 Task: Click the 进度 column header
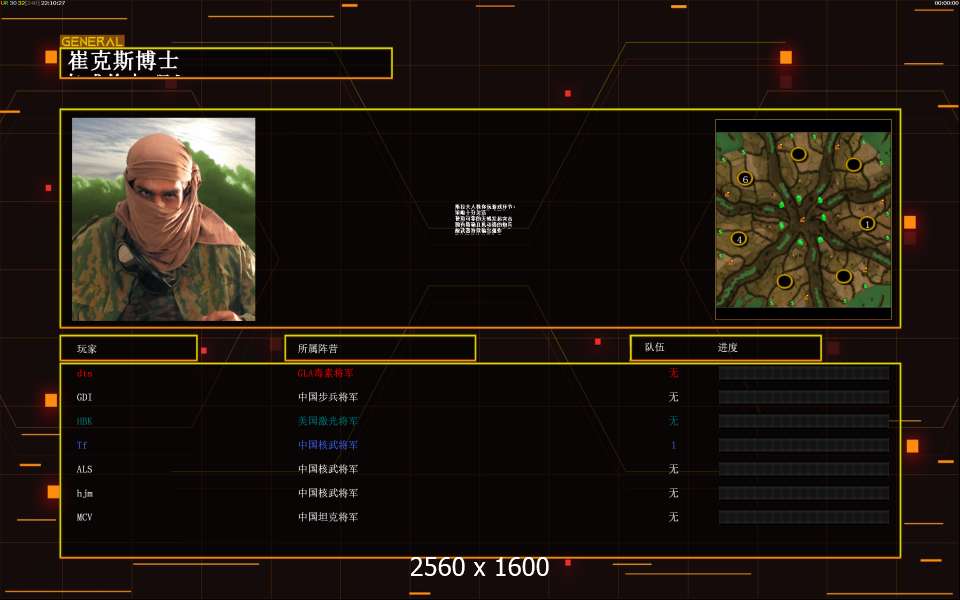tap(727, 347)
